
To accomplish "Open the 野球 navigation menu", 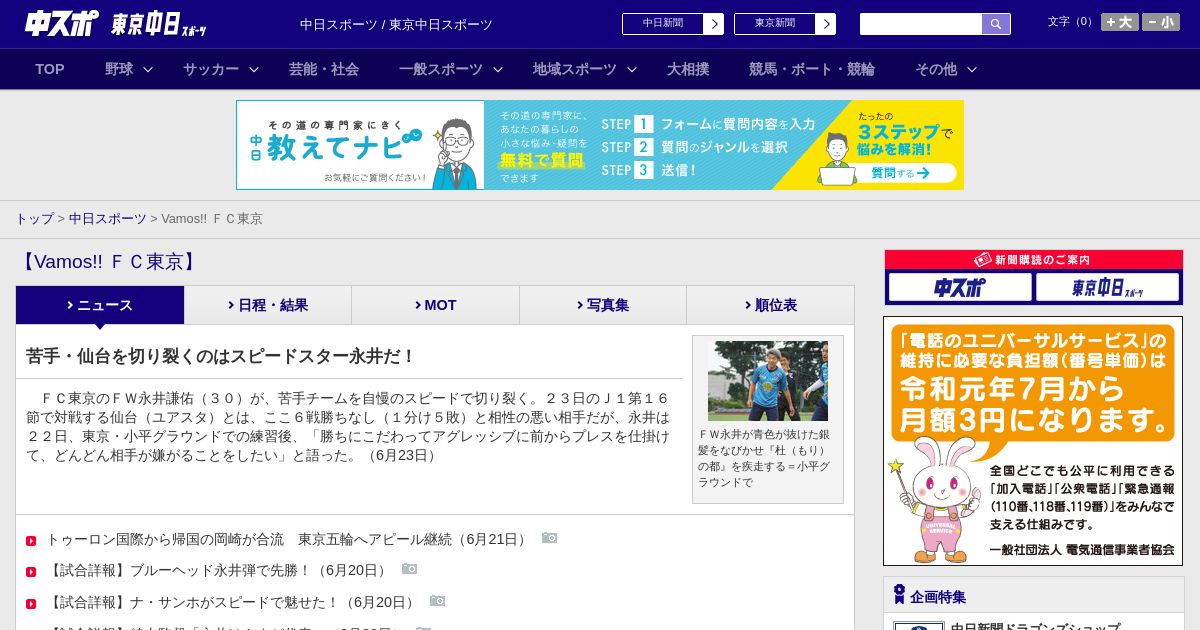I will click(x=119, y=69).
